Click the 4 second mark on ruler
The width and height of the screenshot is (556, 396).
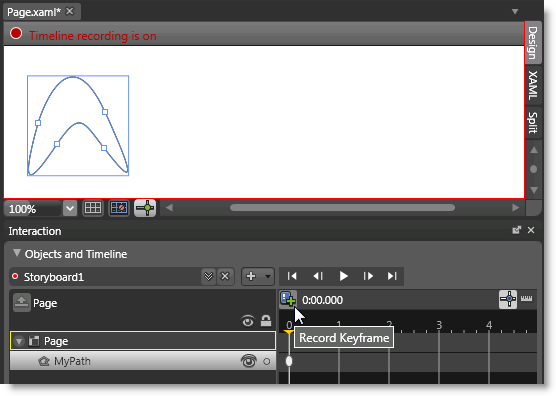[x=489, y=325]
